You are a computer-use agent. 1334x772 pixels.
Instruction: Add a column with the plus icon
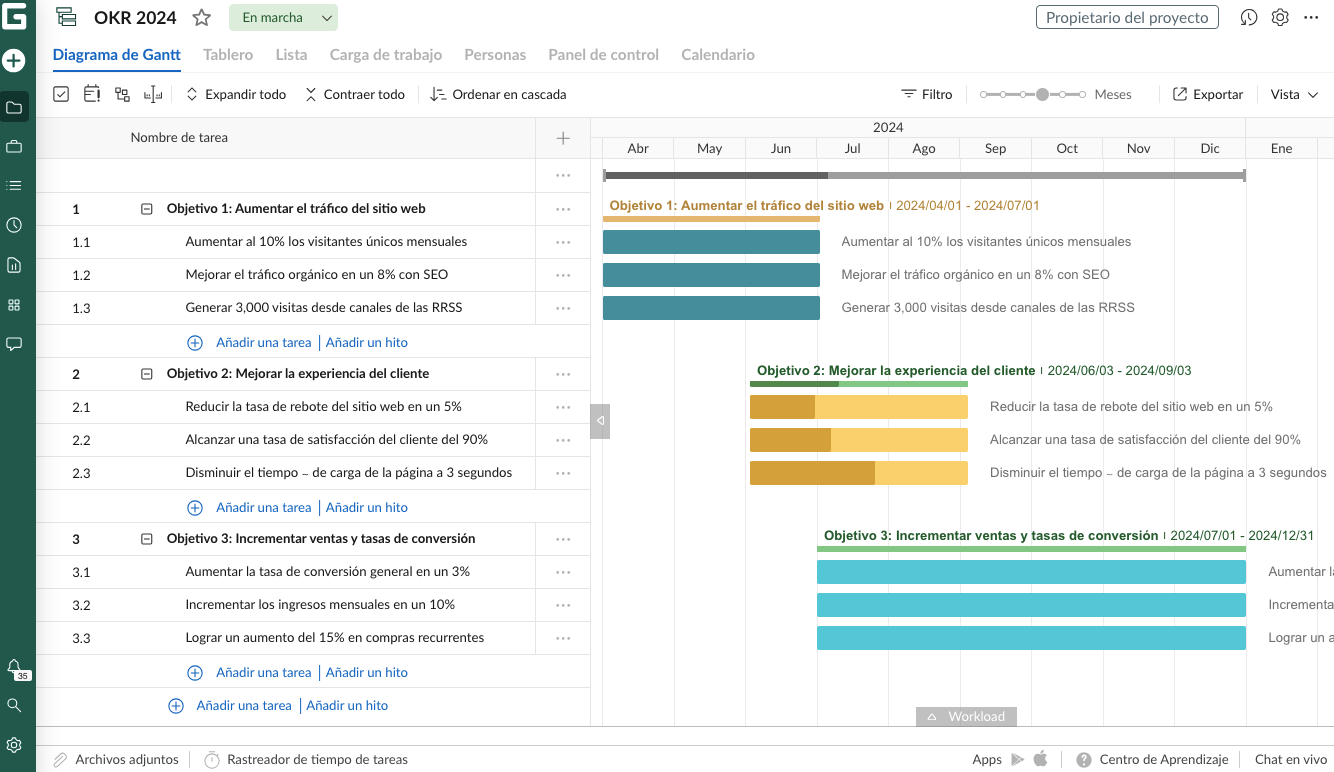[x=563, y=138]
